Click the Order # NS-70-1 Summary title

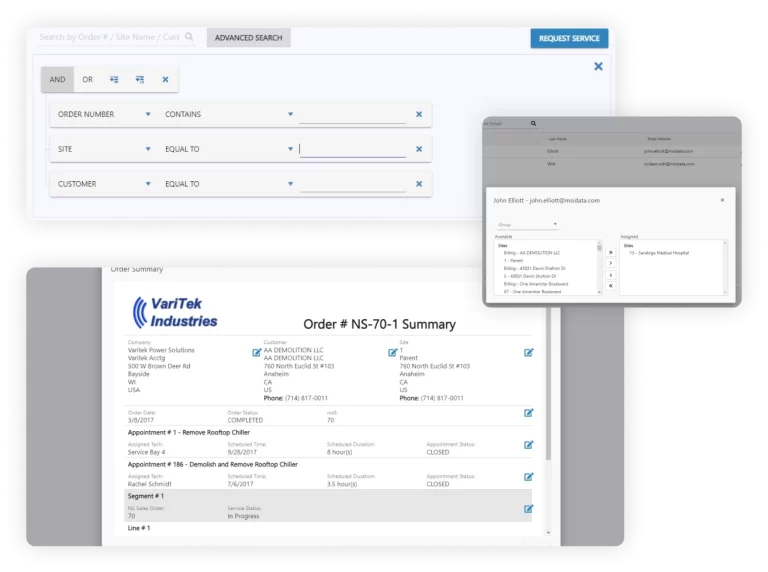point(379,324)
